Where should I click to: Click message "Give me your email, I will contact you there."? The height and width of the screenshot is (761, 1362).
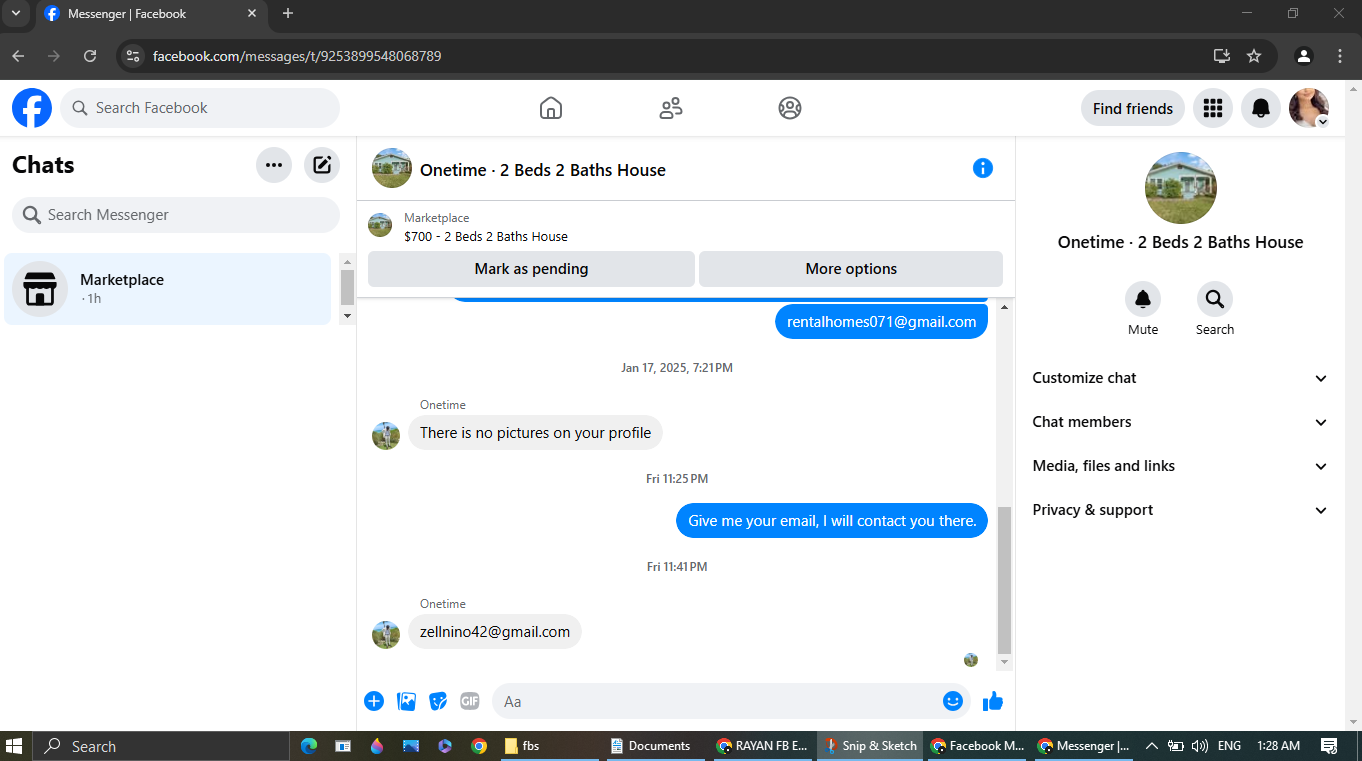tap(832, 521)
